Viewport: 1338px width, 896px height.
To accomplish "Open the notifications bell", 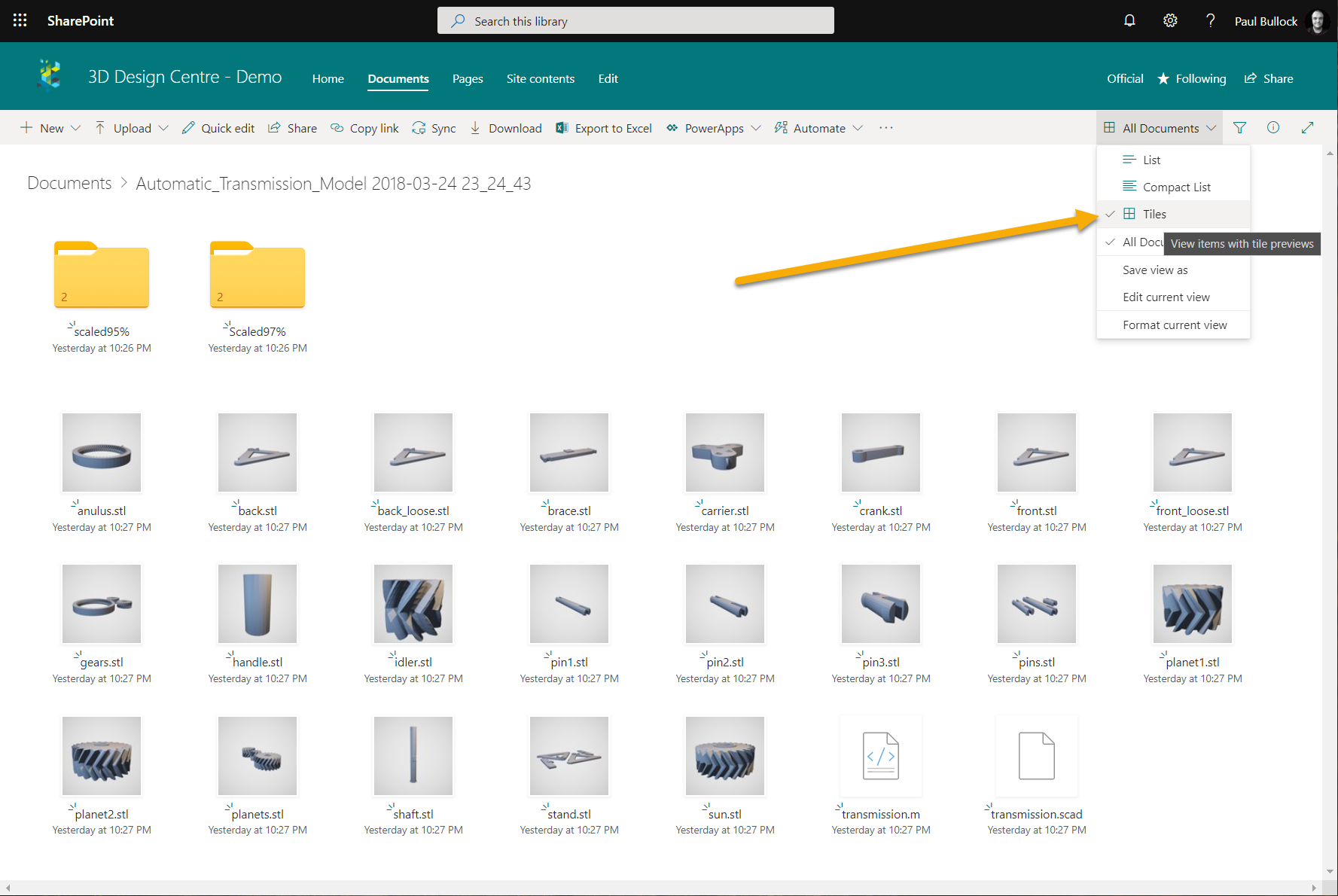I will click(1129, 20).
